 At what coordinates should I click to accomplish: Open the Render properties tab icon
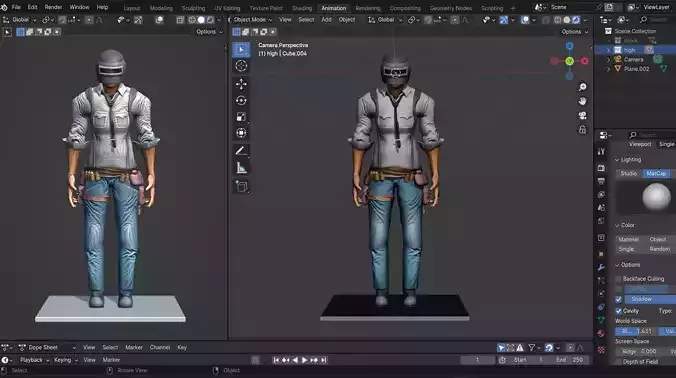[x=601, y=168]
